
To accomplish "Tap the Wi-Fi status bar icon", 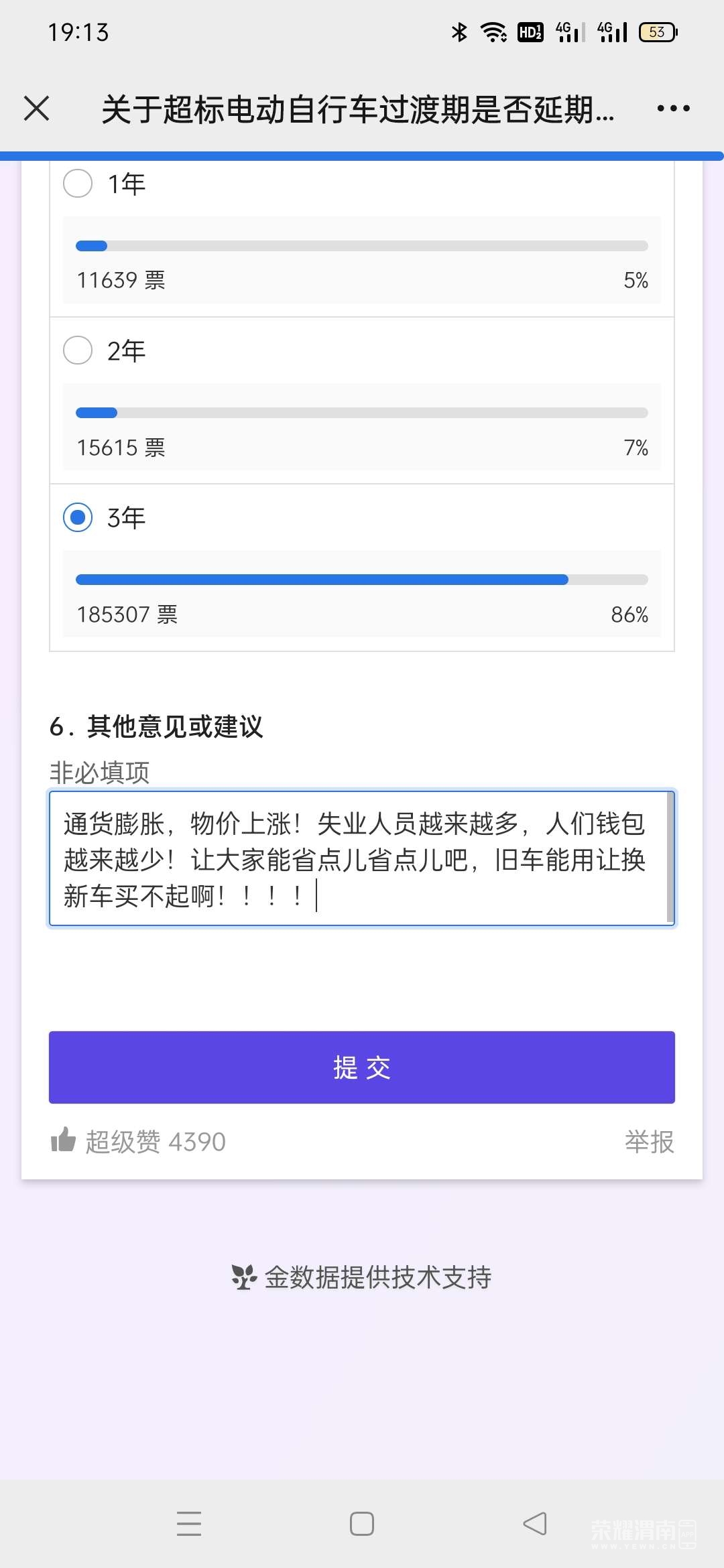I will pyautogui.click(x=494, y=32).
